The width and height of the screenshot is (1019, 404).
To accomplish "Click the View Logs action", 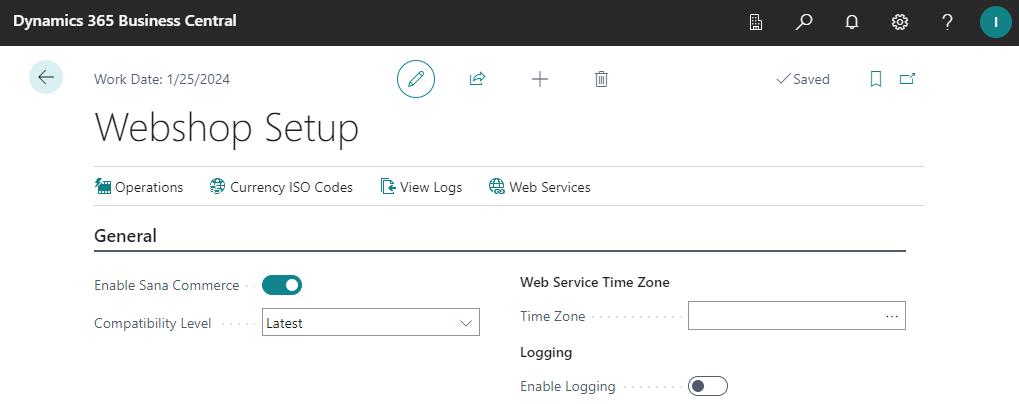I will click(421, 187).
